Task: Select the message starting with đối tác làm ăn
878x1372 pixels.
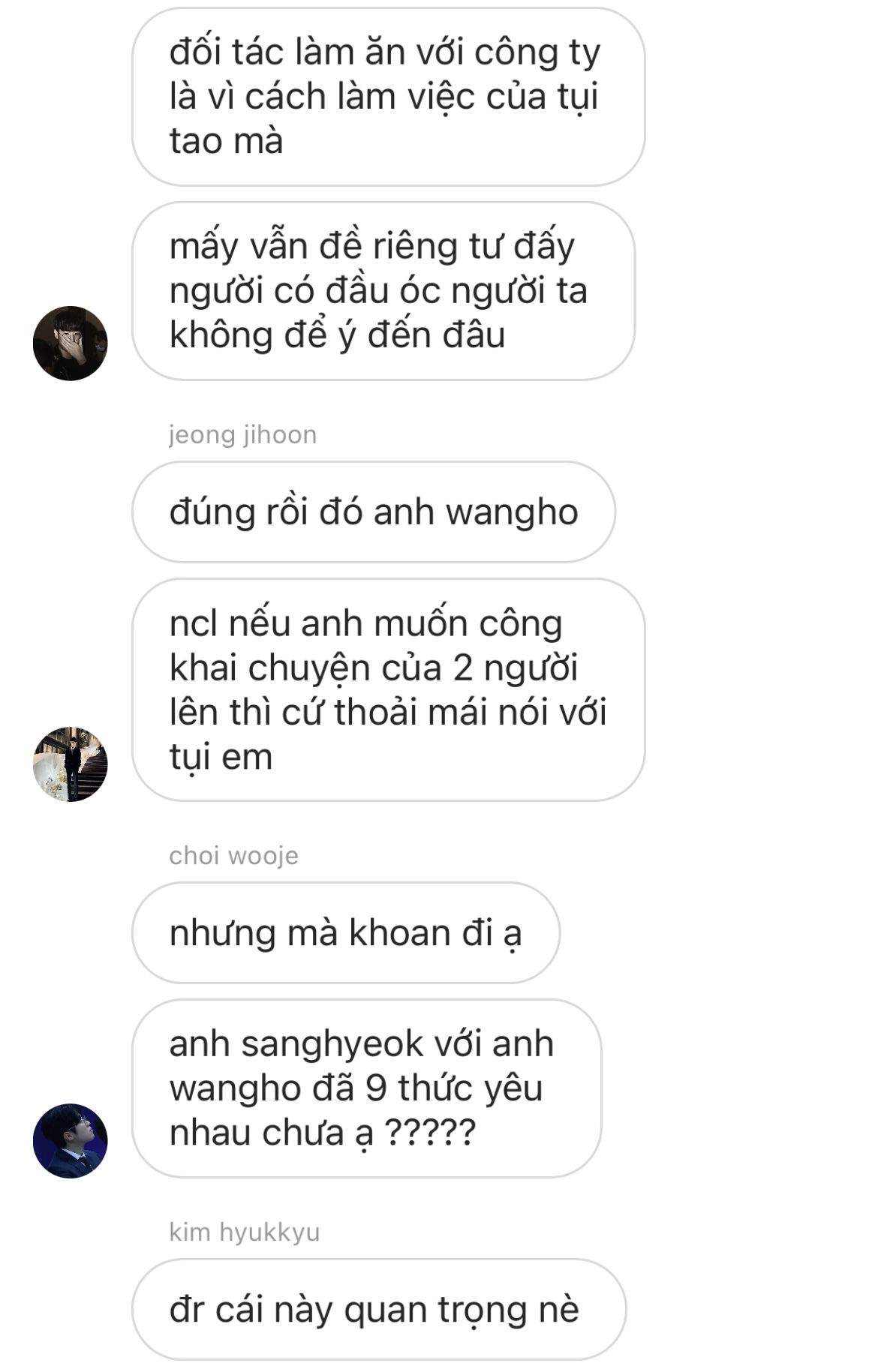Action: tap(389, 97)
